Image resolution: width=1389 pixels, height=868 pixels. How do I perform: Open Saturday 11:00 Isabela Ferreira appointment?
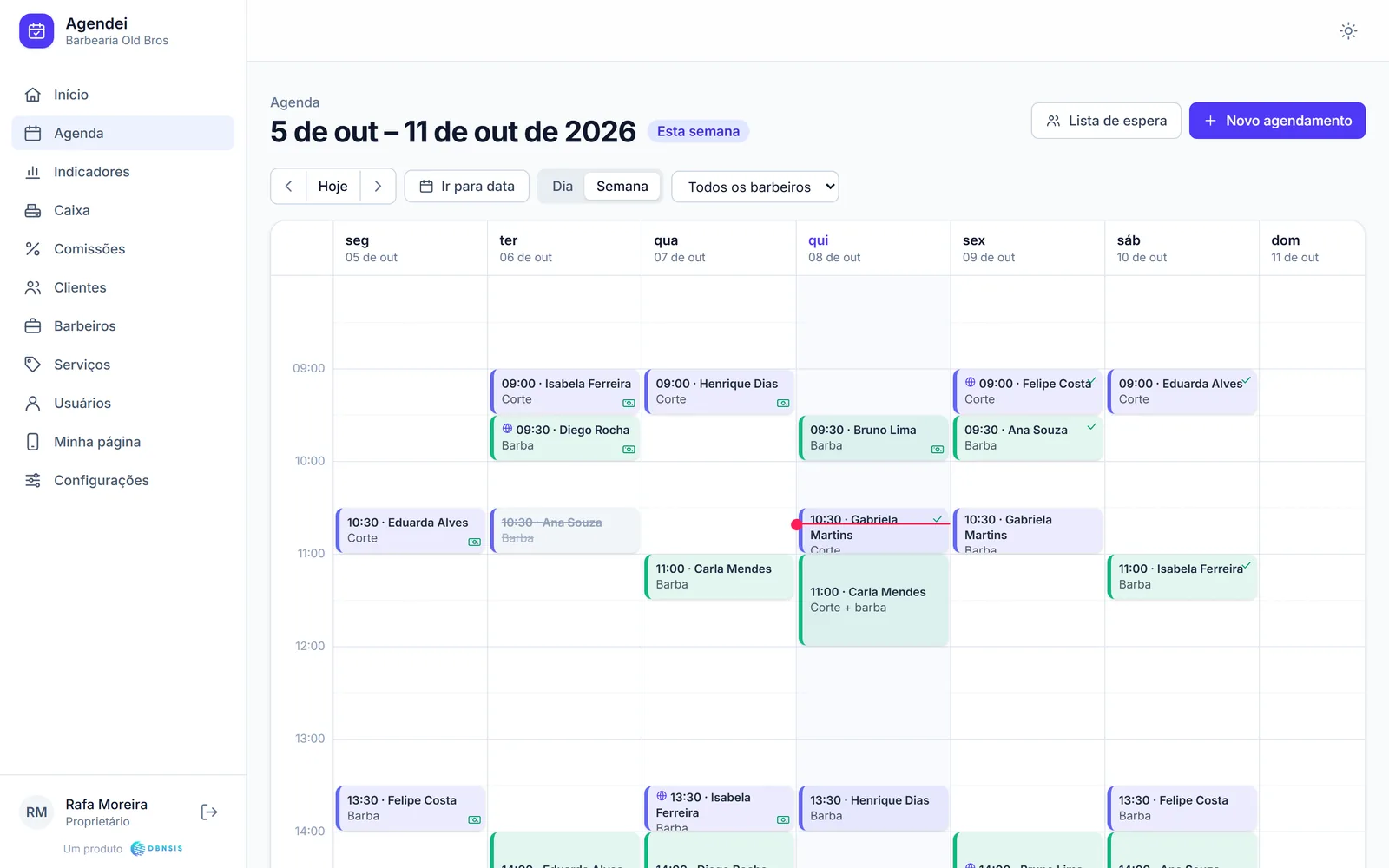pyautogui.click(x=1182, y=577)
